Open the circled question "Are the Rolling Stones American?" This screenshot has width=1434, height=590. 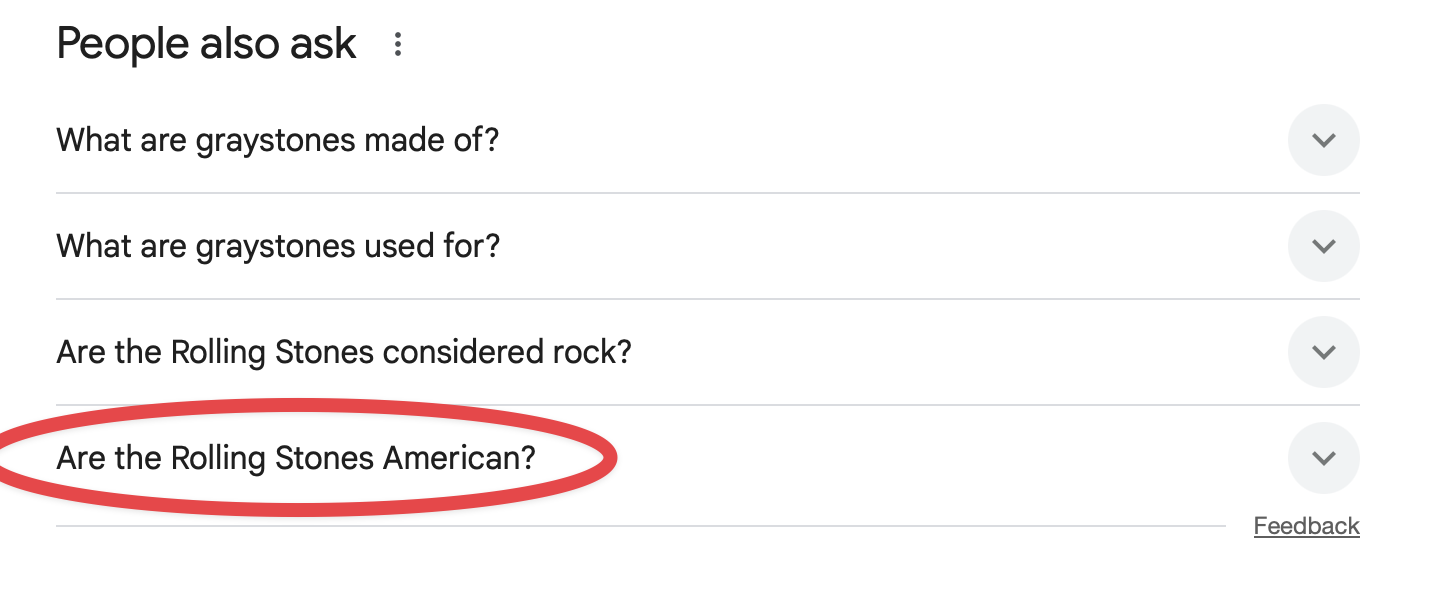[296, 458]
